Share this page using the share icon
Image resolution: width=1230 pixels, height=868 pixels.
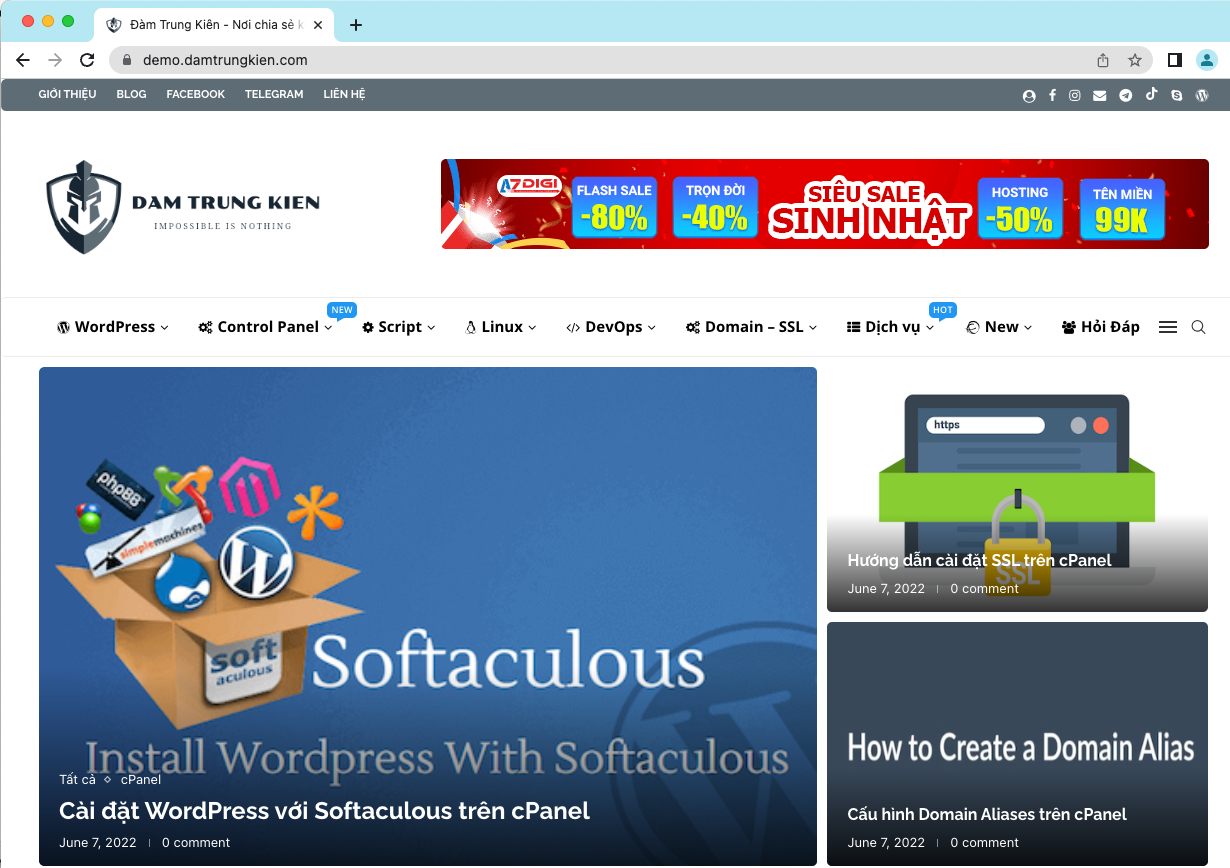(x=1103, y=60)
